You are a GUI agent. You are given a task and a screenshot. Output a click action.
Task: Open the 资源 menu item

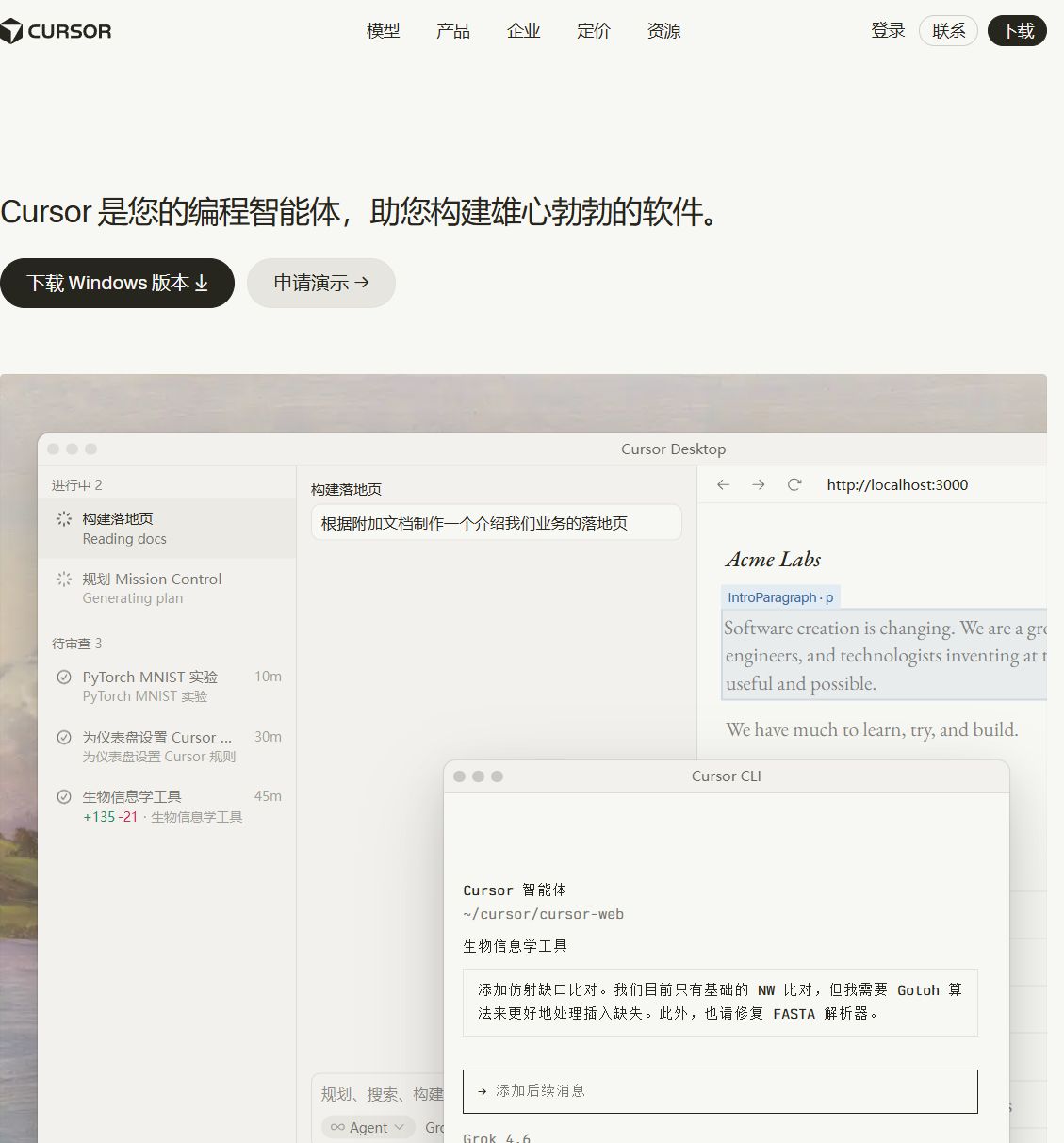(664, 31)
